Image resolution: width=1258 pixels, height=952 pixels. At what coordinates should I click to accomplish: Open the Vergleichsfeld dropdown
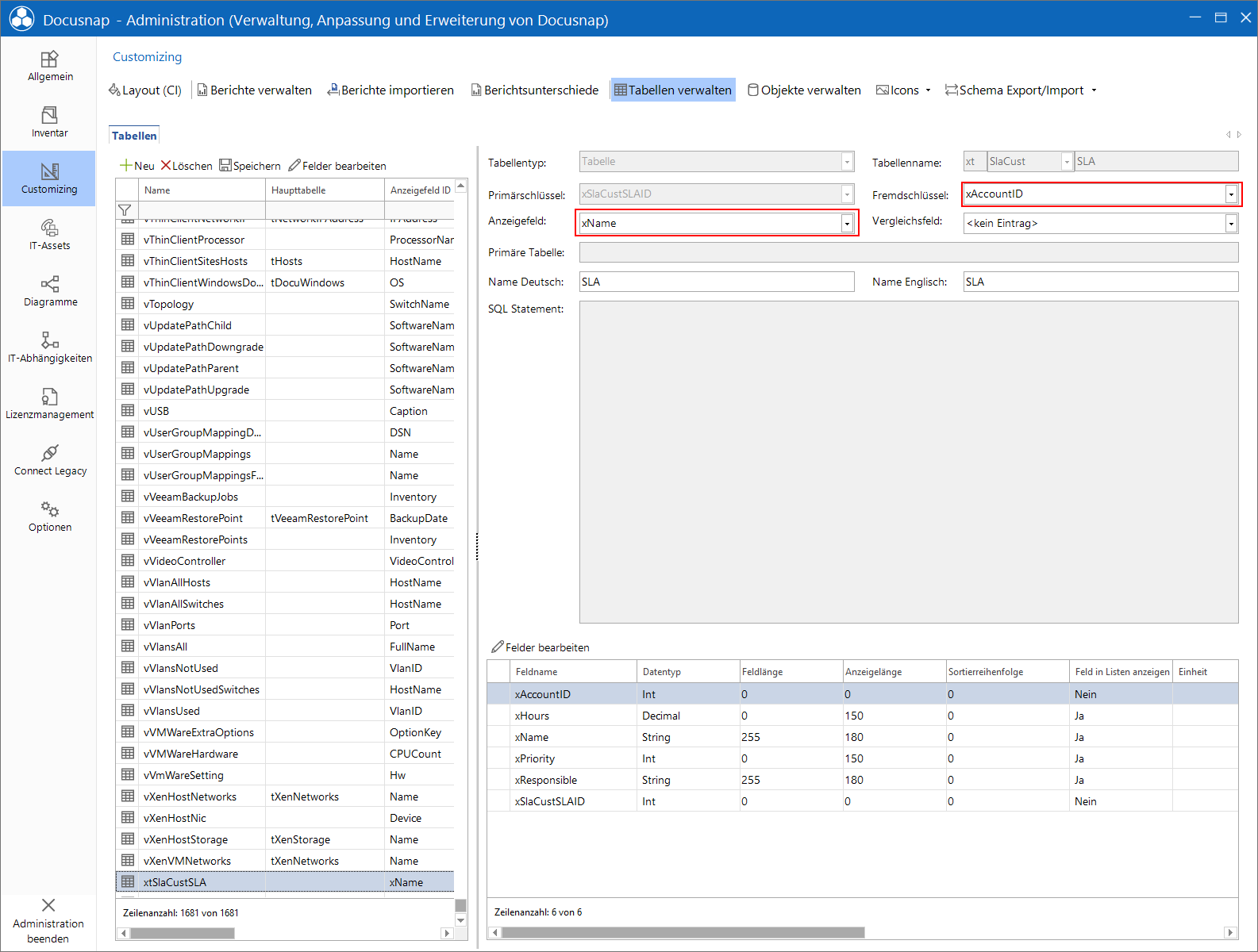pos(1231,224)
